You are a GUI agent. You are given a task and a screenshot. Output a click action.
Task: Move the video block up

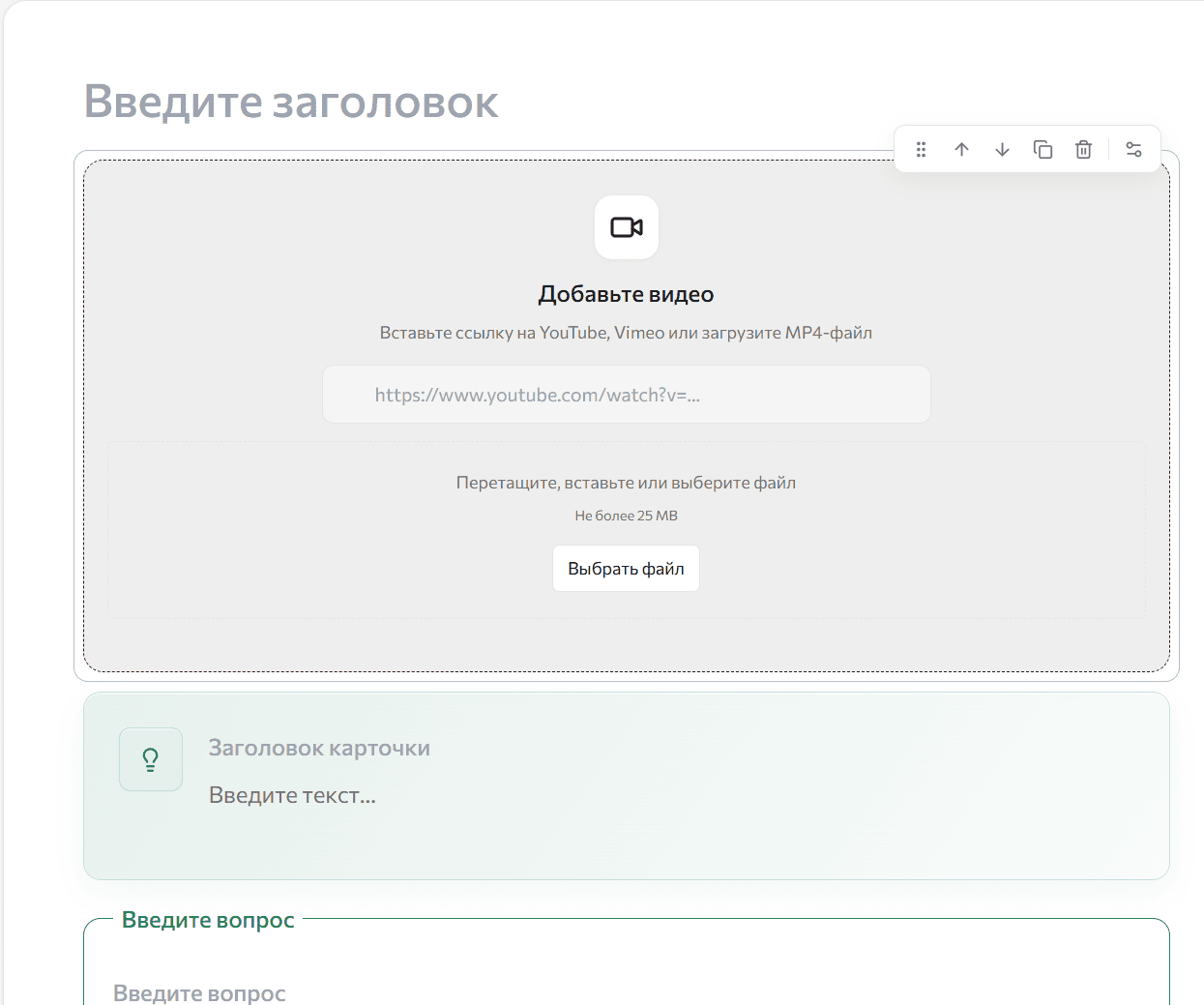961,149
